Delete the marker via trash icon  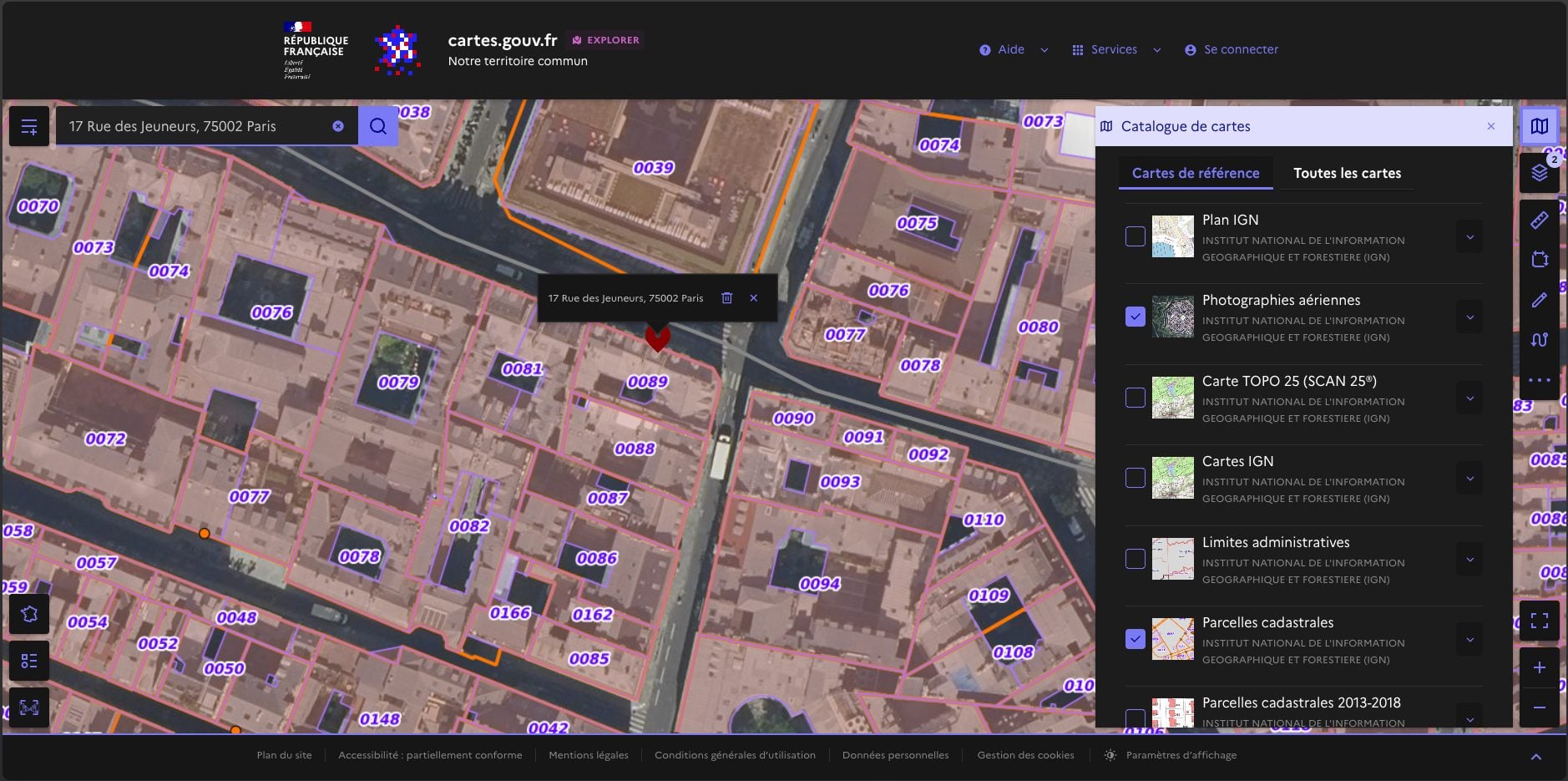(x=727, y=298)
